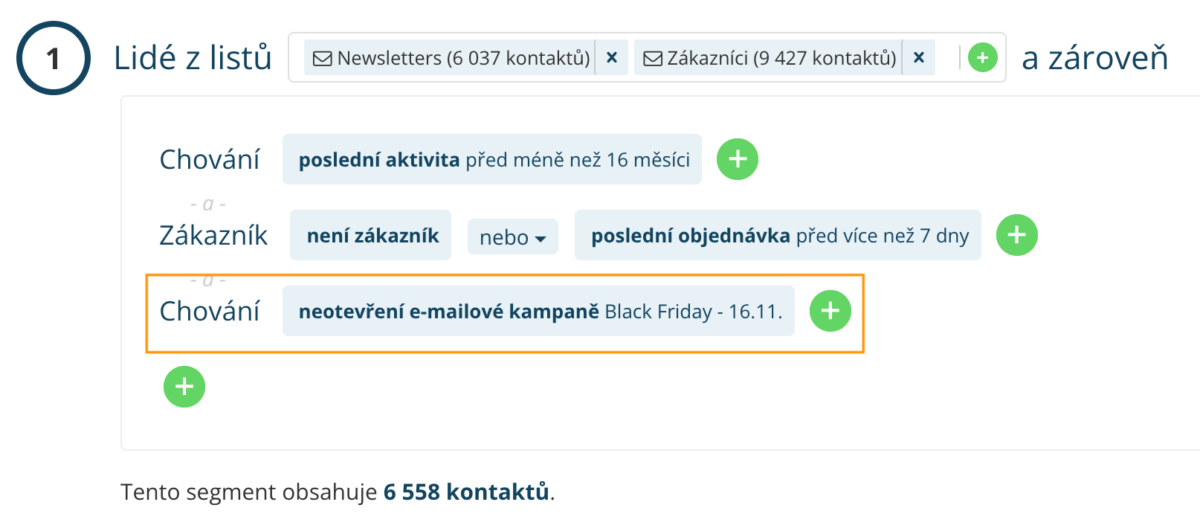Viewport: 1200px width, 528px height.
Task: Select the Zákazníci (9 427 kontaktů) tag
Action: (780, 58)
